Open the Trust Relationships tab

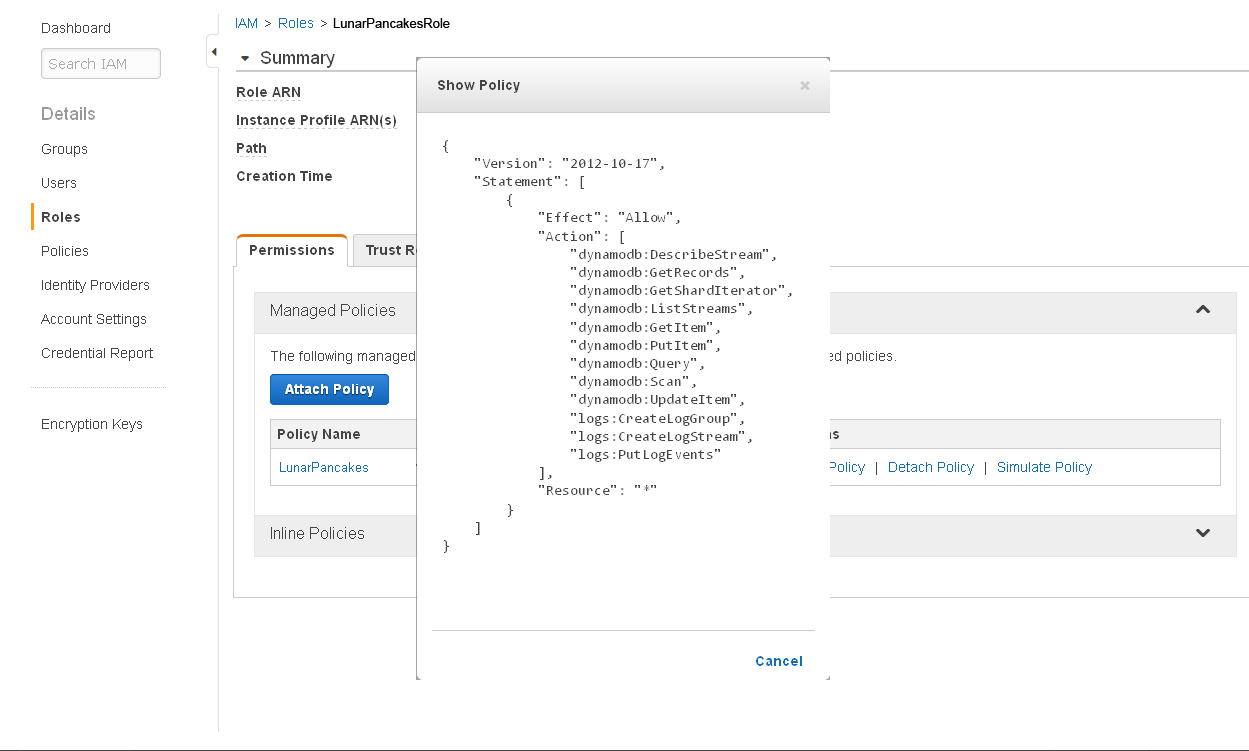point(385,251)
